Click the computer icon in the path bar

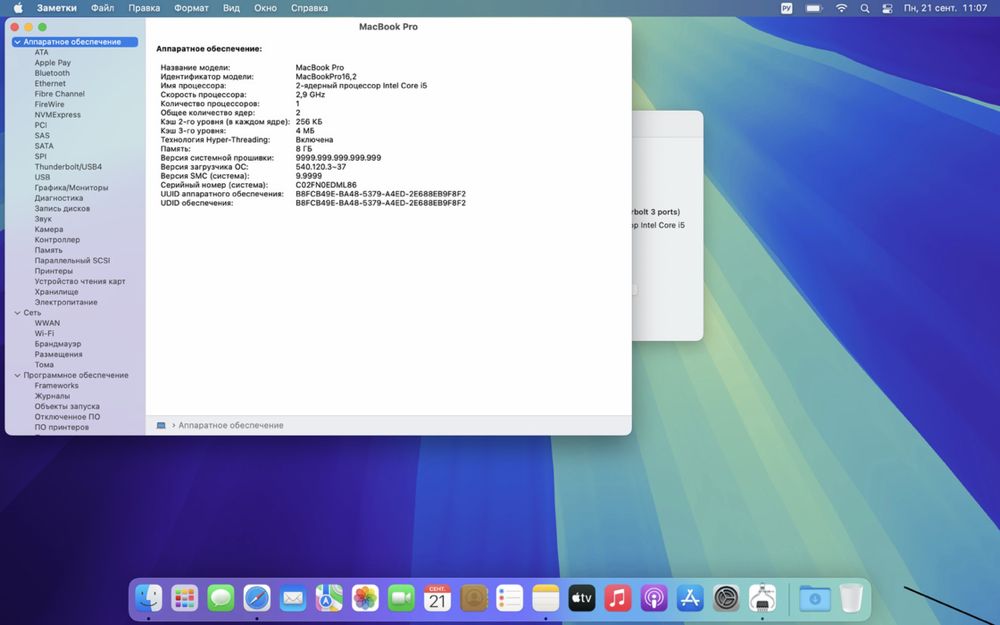coord(161,425)
